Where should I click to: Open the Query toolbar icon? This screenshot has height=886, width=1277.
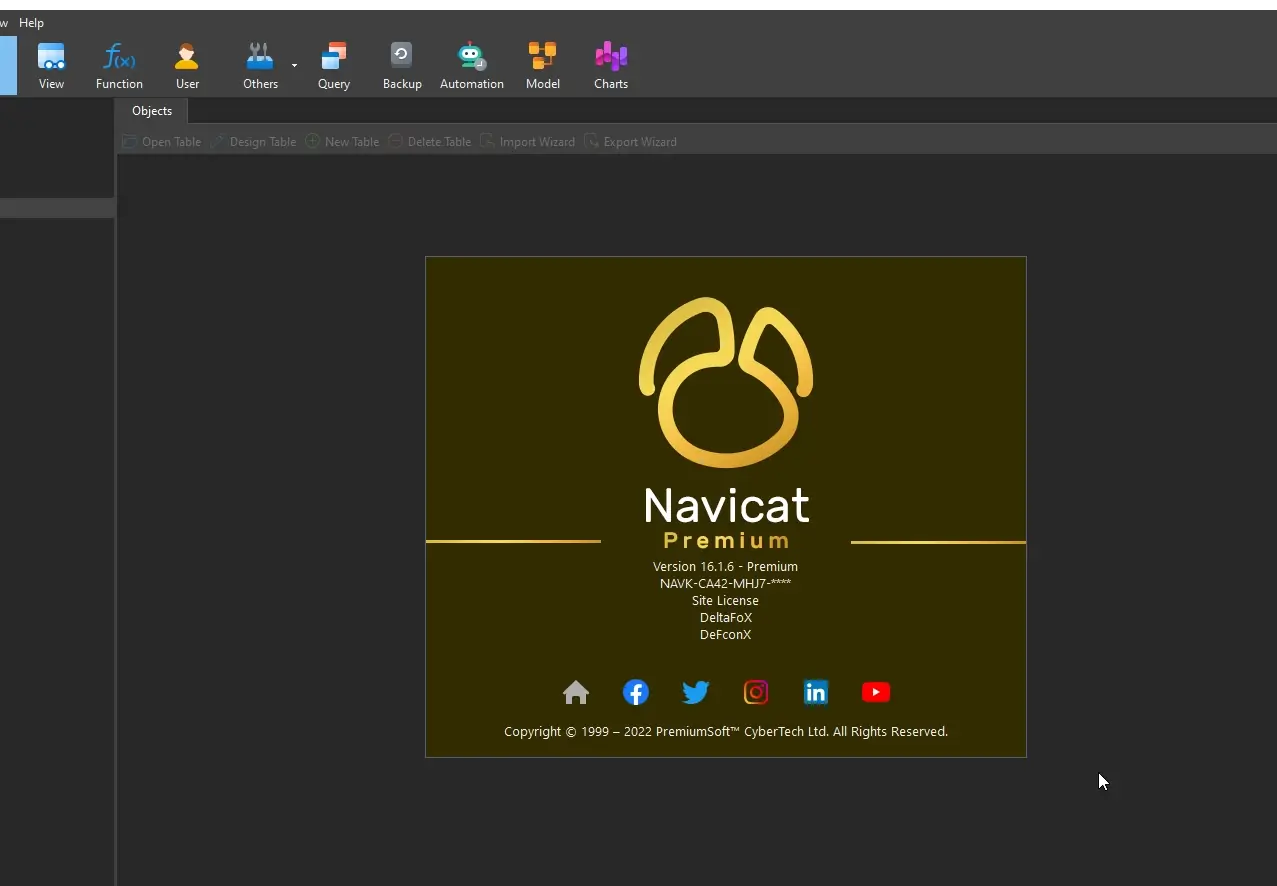pyautogui.click(x=334, y=66)
